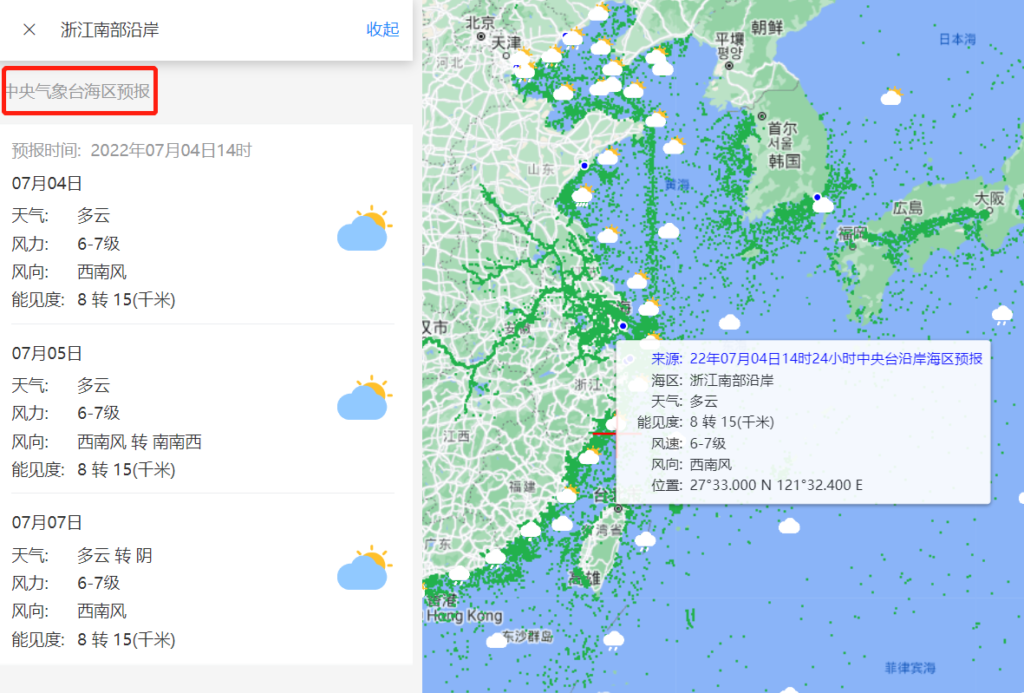
Task: Click the 大阪 city label on the map
Action: (990, 198)
